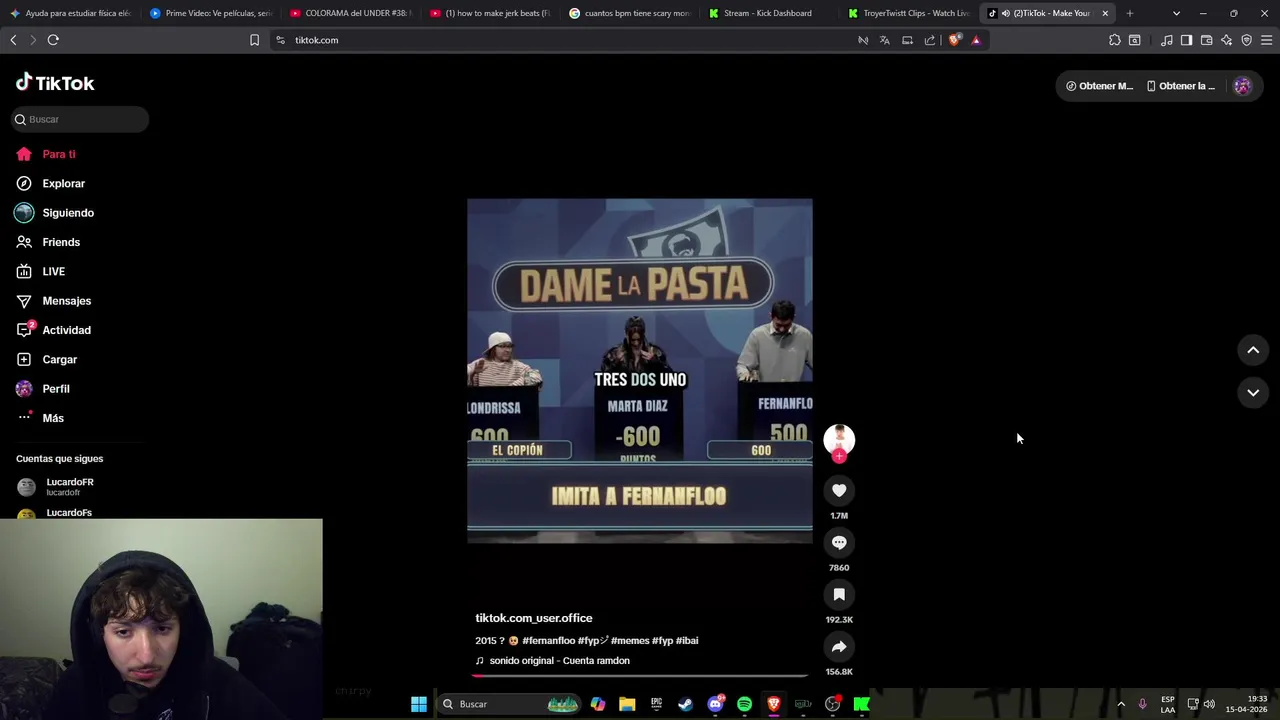Like the video with the heart icon
The width and height of the screenshot is (1280, 720).
[839, 490]
